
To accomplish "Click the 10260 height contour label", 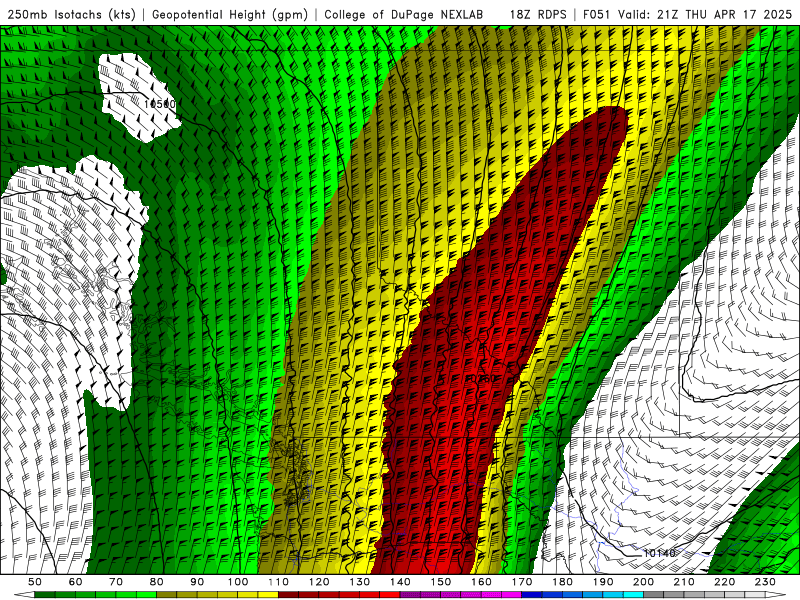I will 480,379.
